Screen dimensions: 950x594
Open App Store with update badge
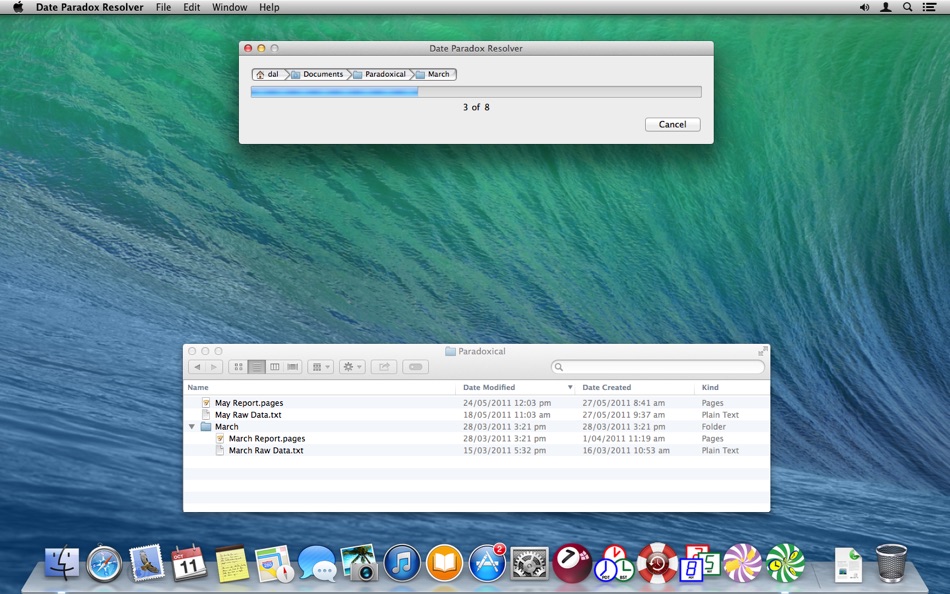pyautogui.click(x=487, y=563)
